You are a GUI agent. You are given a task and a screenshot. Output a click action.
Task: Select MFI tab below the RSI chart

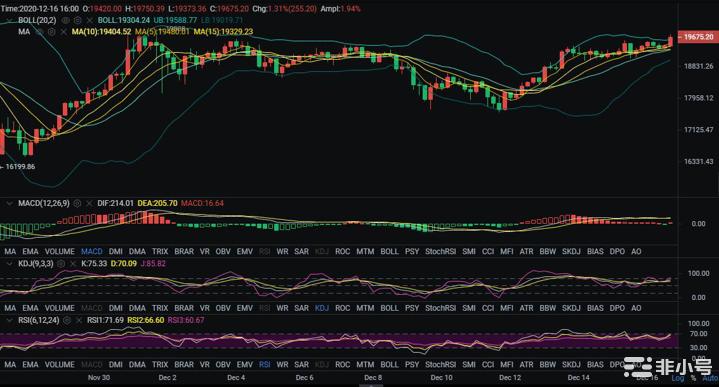[x=507, y=365]
